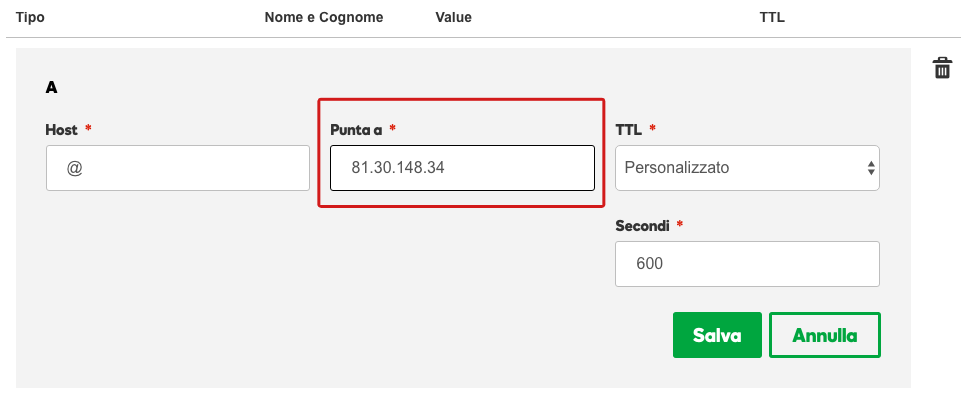The height and width of the screenshot is (405, 964).
Task: Click the red asterisk after the TTL form label
Action: 653,130
